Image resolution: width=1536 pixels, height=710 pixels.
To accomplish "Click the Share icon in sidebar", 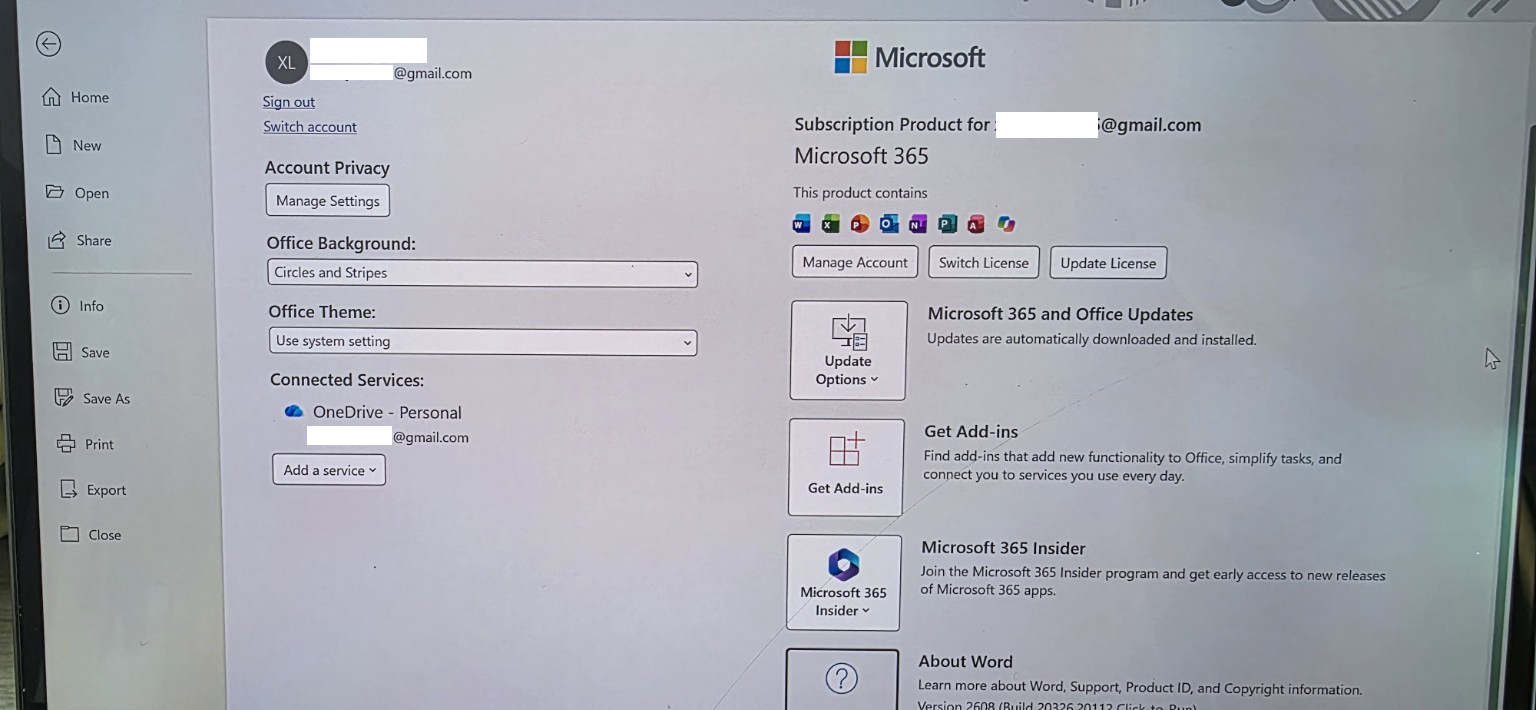I will point(58,240).
